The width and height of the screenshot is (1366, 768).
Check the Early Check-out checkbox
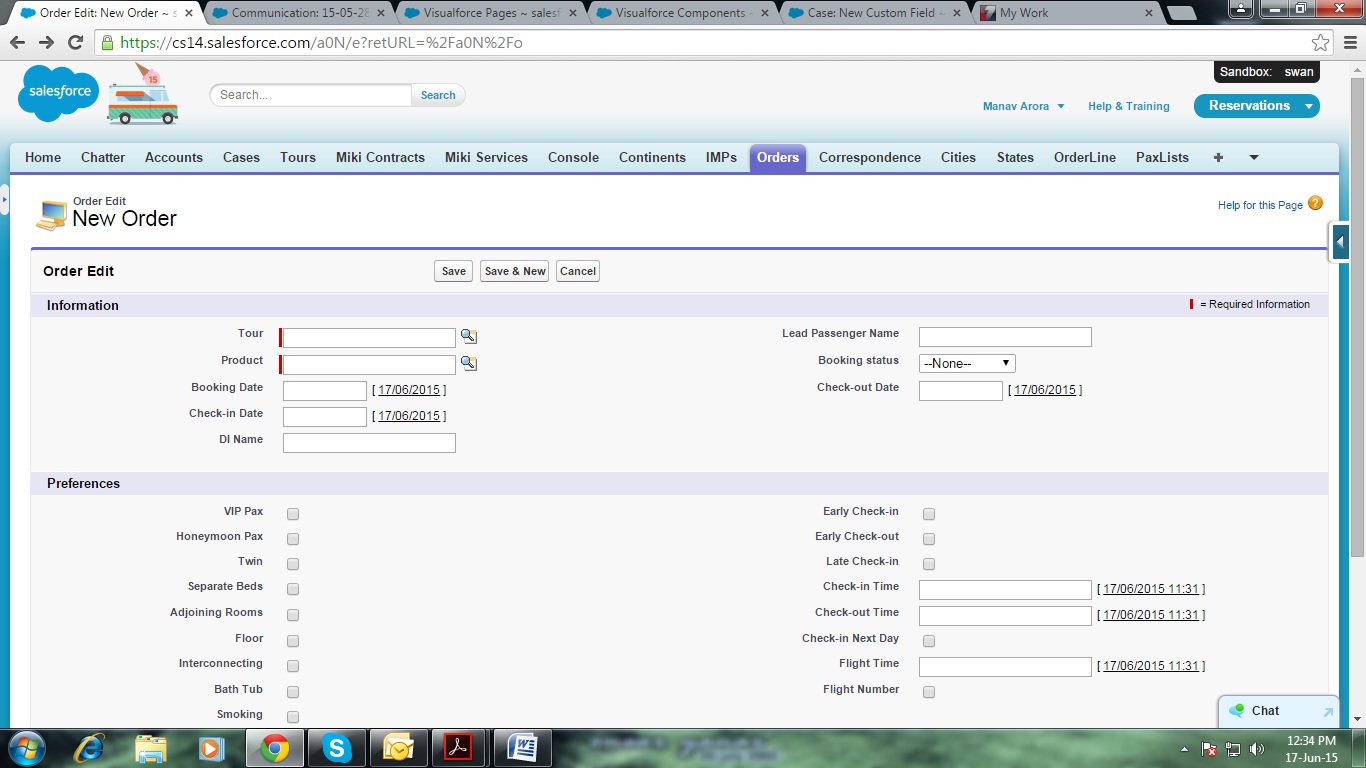click(x=929, y=539)
